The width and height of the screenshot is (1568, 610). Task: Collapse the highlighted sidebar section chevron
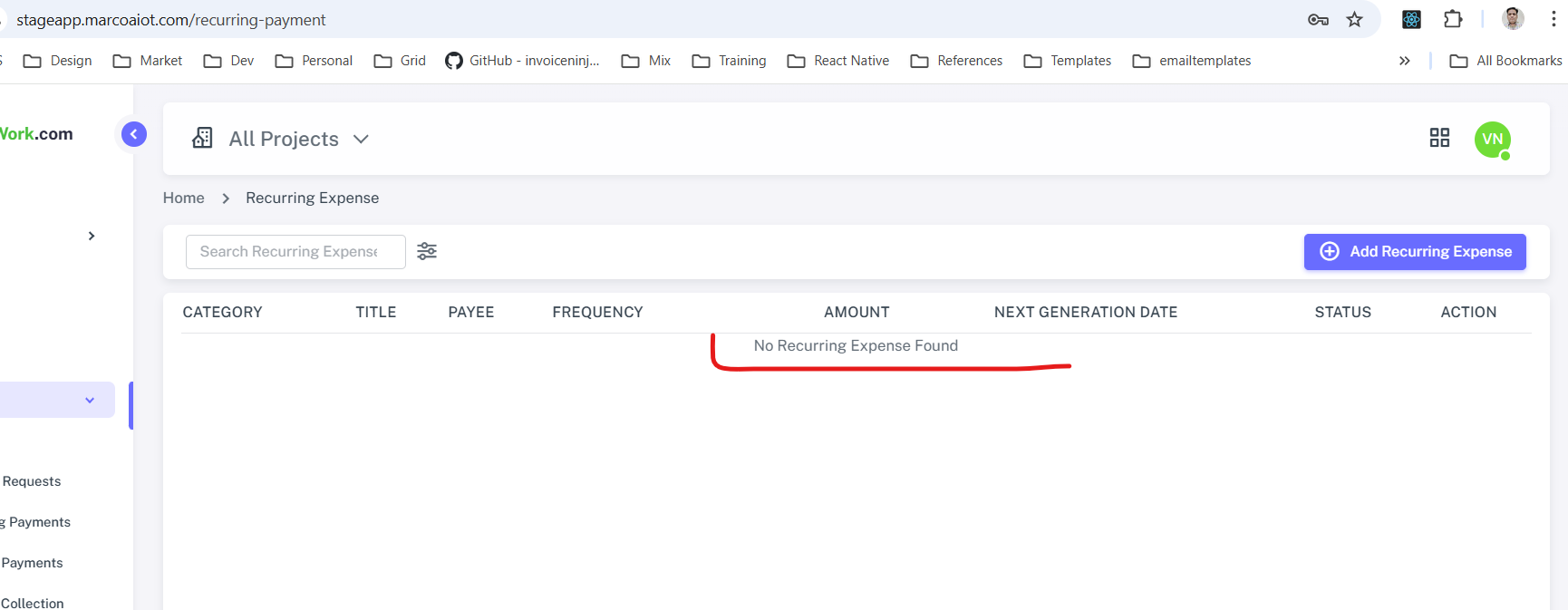[x=90, y=400]
